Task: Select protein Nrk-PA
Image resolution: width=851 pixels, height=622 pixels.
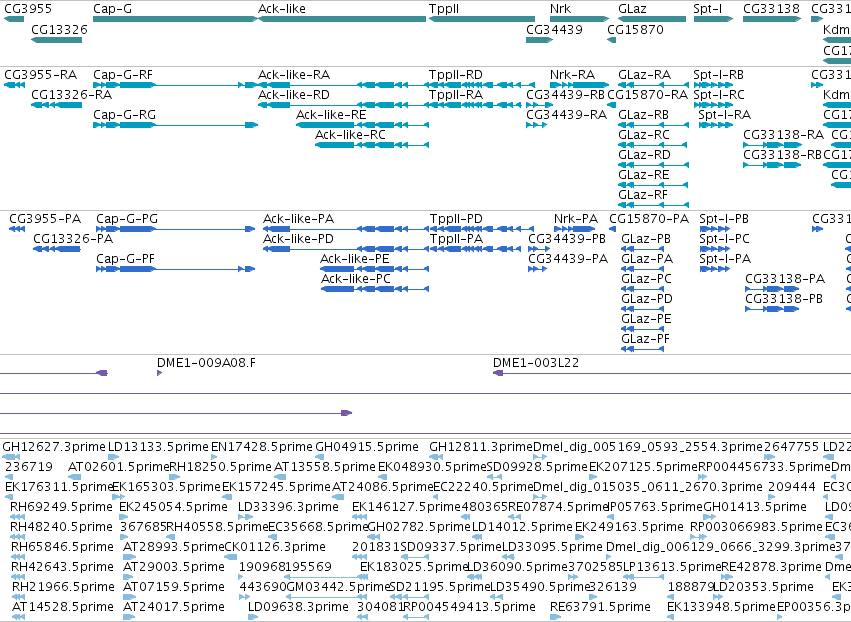Action: tap(576, 219)
